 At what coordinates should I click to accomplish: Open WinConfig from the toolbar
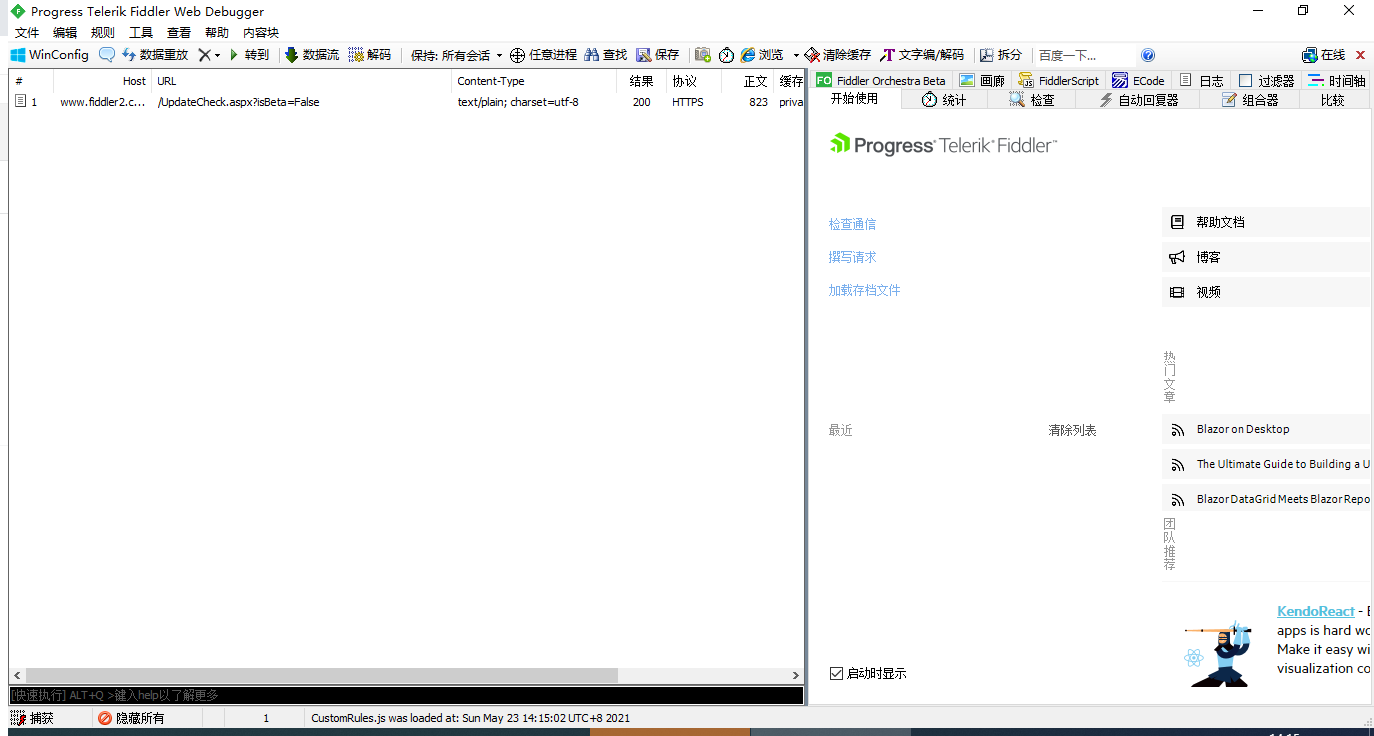point(50,55)
